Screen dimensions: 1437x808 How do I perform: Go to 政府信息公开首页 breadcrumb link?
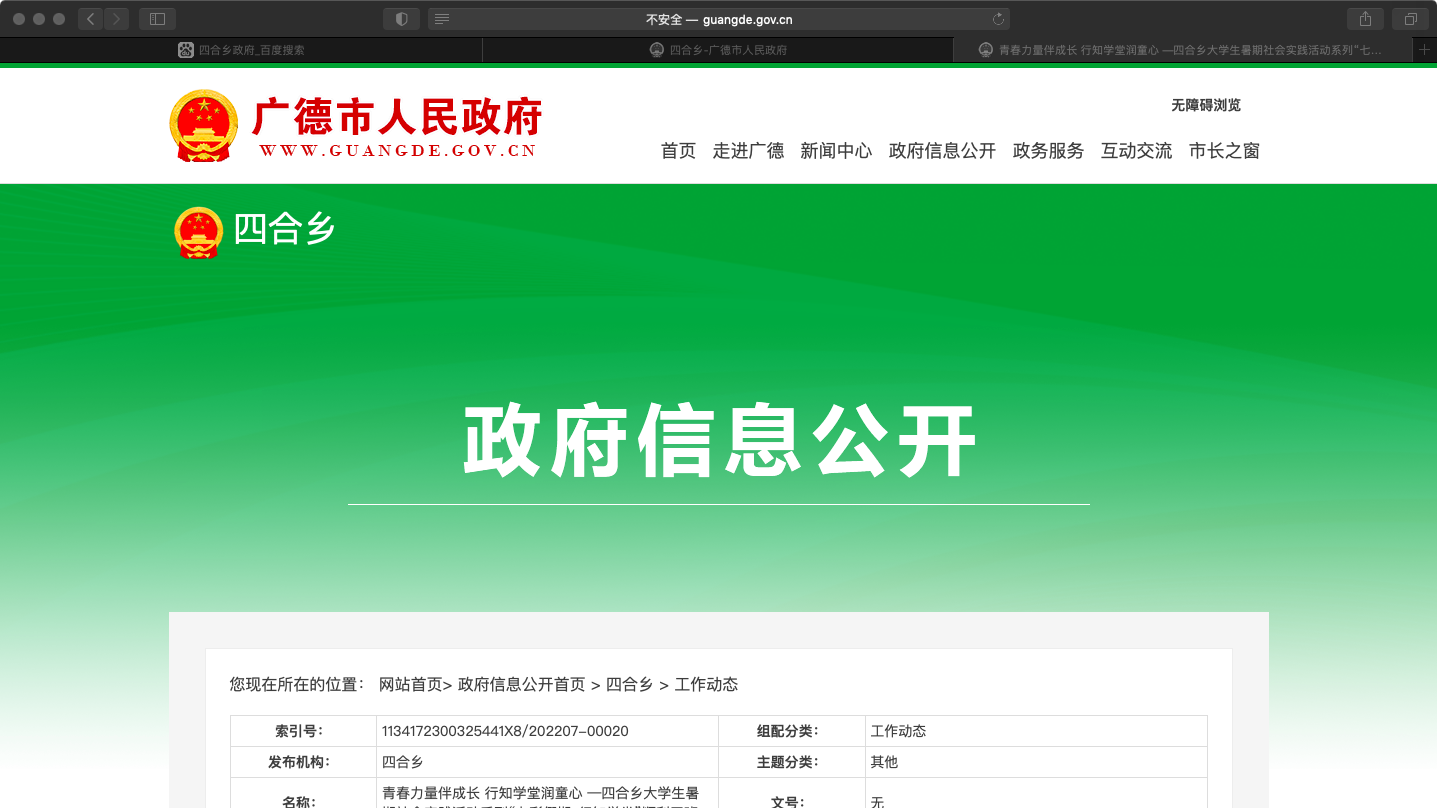pyautogui.click(x=521, y=685)
